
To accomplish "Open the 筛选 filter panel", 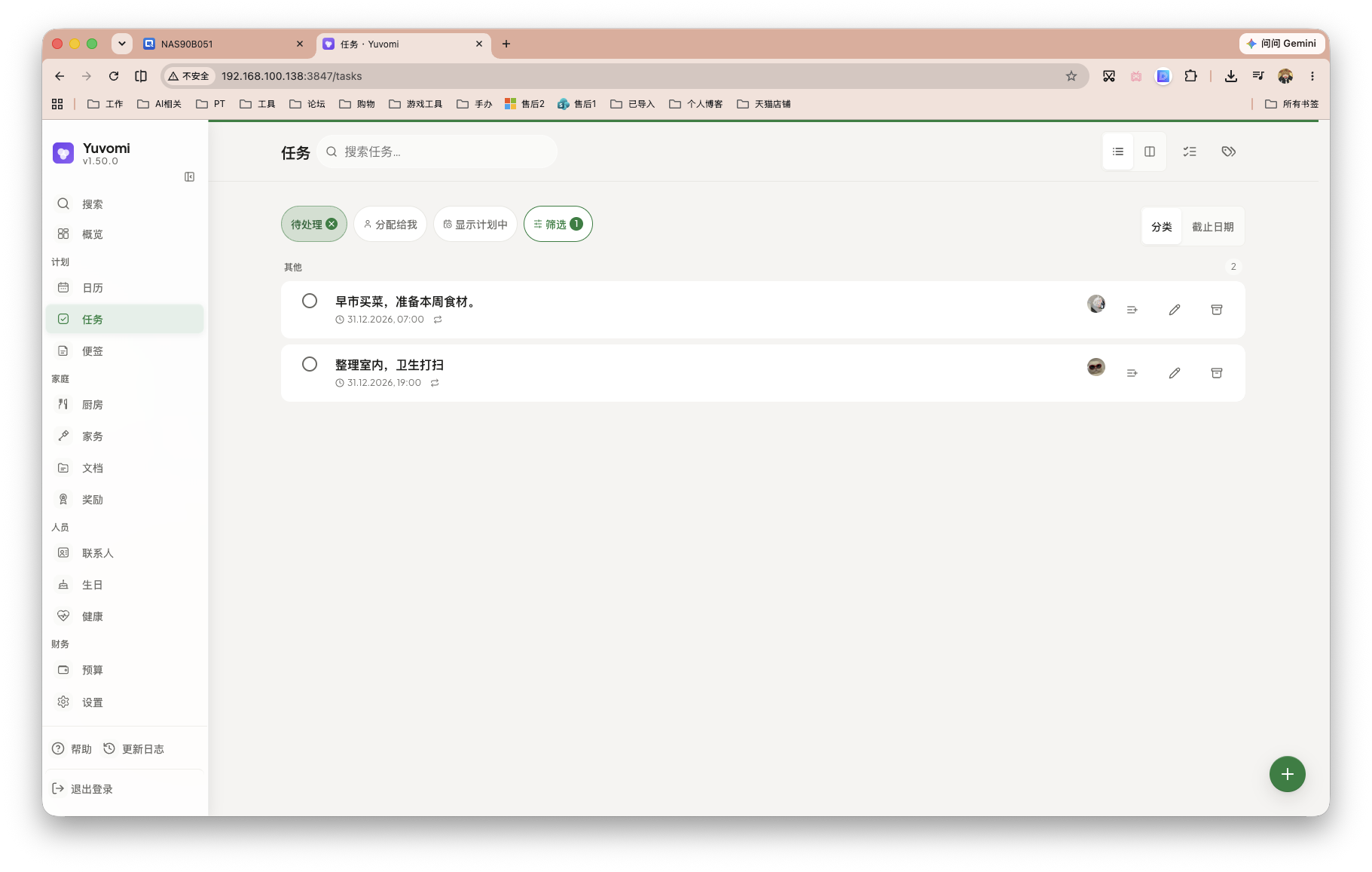I will pos(558,224).
